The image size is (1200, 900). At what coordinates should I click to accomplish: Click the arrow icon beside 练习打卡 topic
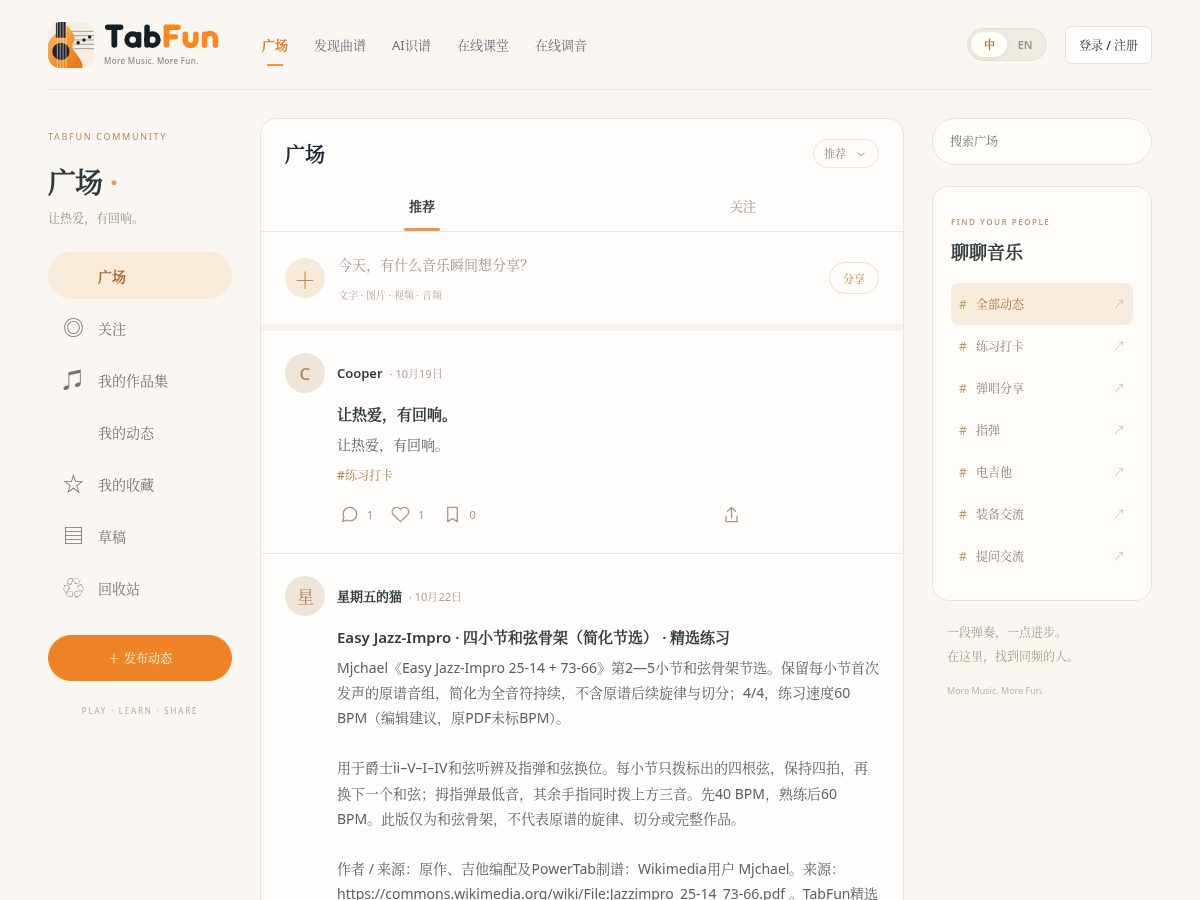[x=1118, y=346]
